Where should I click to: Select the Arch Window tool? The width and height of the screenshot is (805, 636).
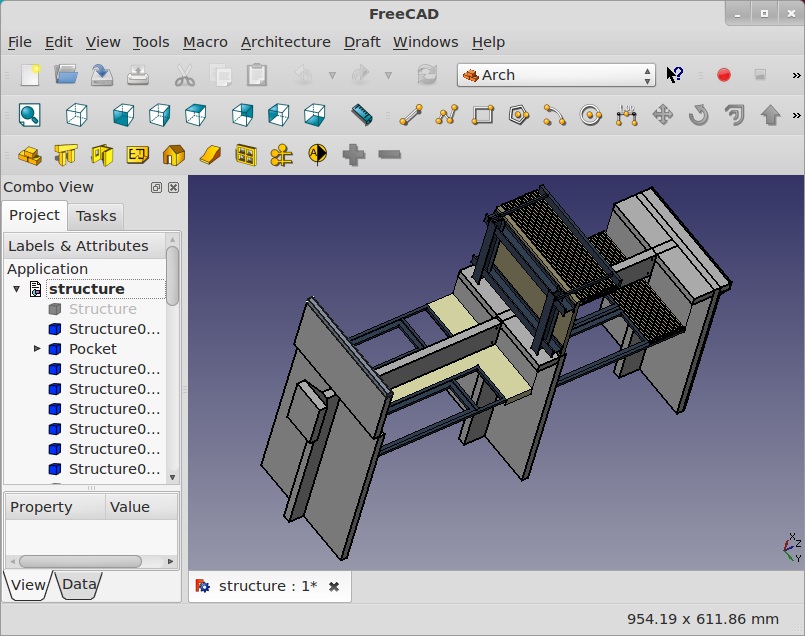point(246,155)
